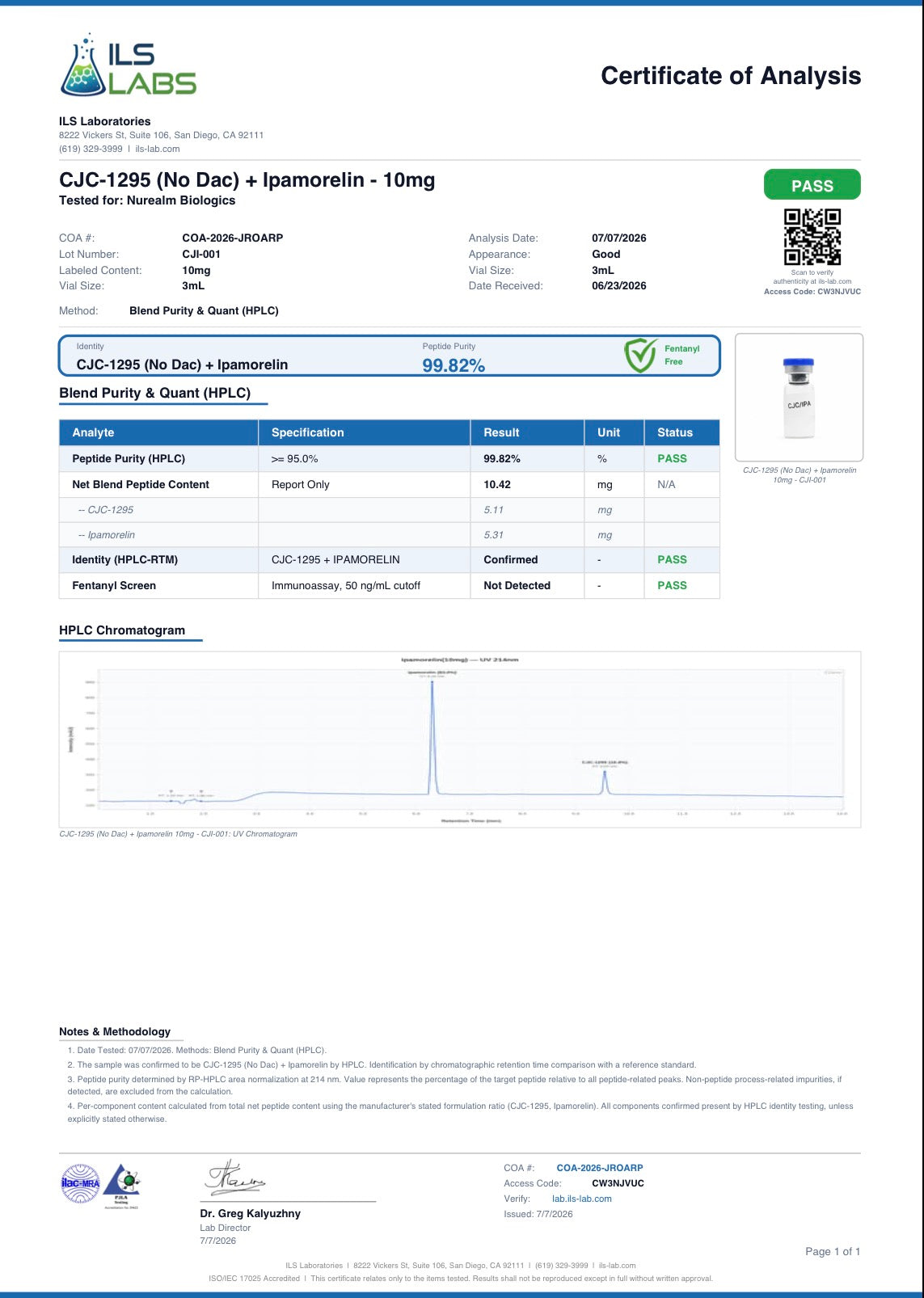Image resolution: width=924 pixels, height=1298 pixels.
Task: Click Issued: 7/7/2026 text
Action: click(x=538, y=1214)
